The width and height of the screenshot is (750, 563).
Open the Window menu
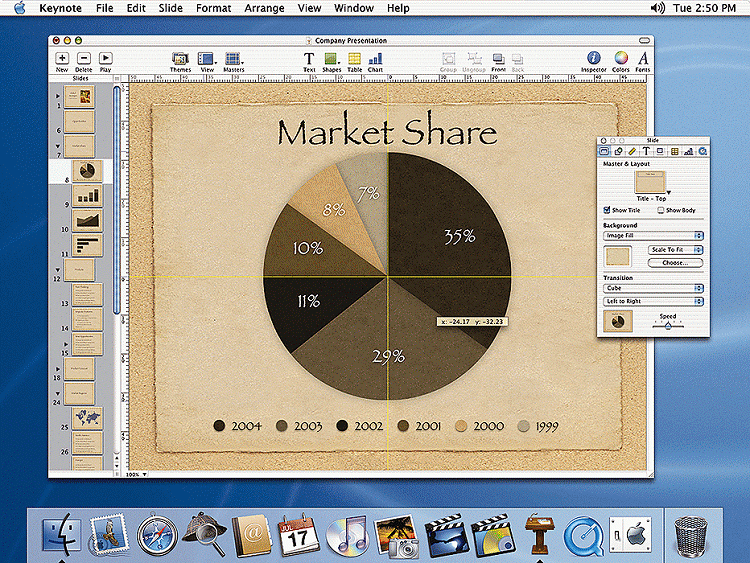coord(353,8)
